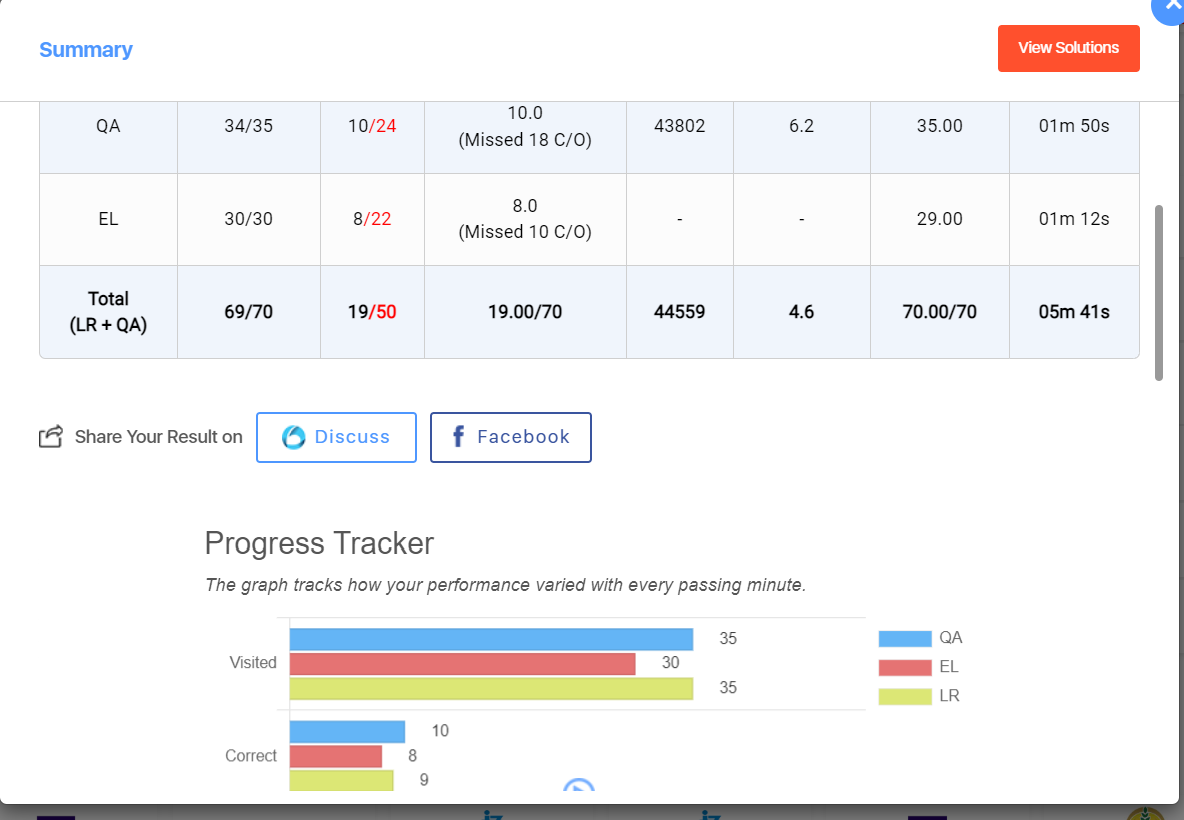Select the Total (LR + QA) row

tap(108, 311)
